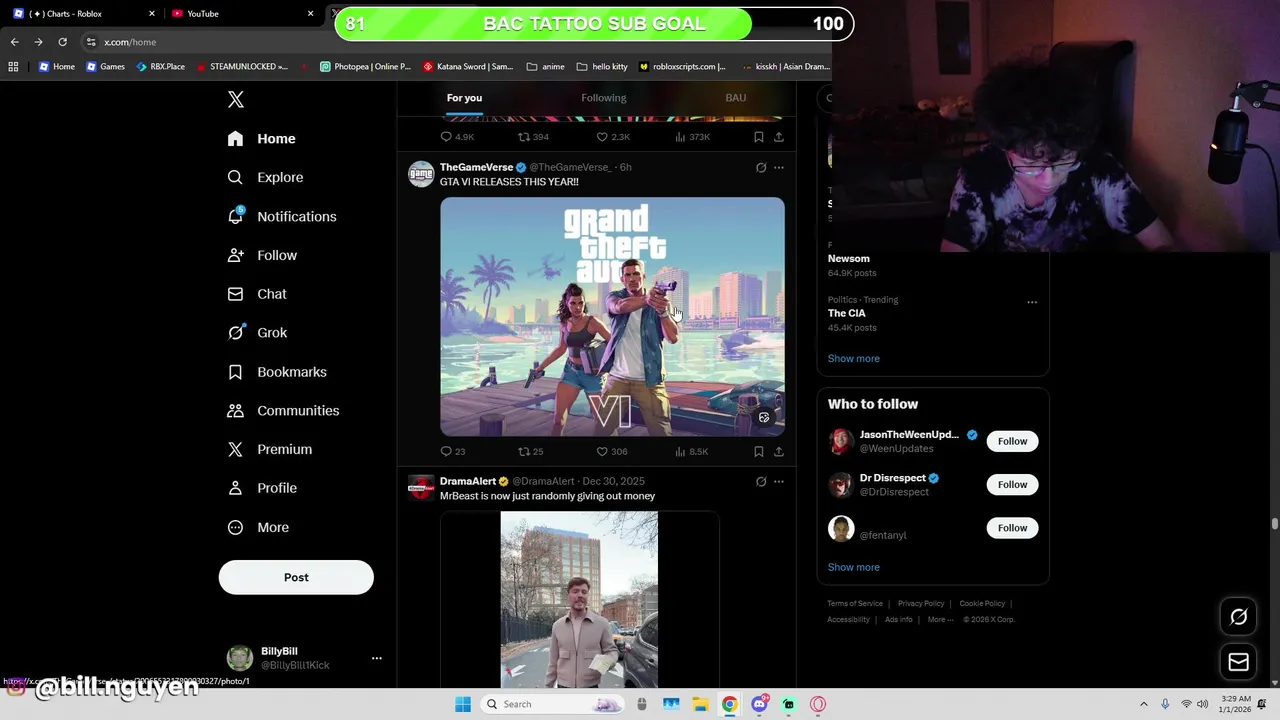Open floating messages envelope button
1280x720 pixels.
pyautogui.click(x=1238, y=662)
